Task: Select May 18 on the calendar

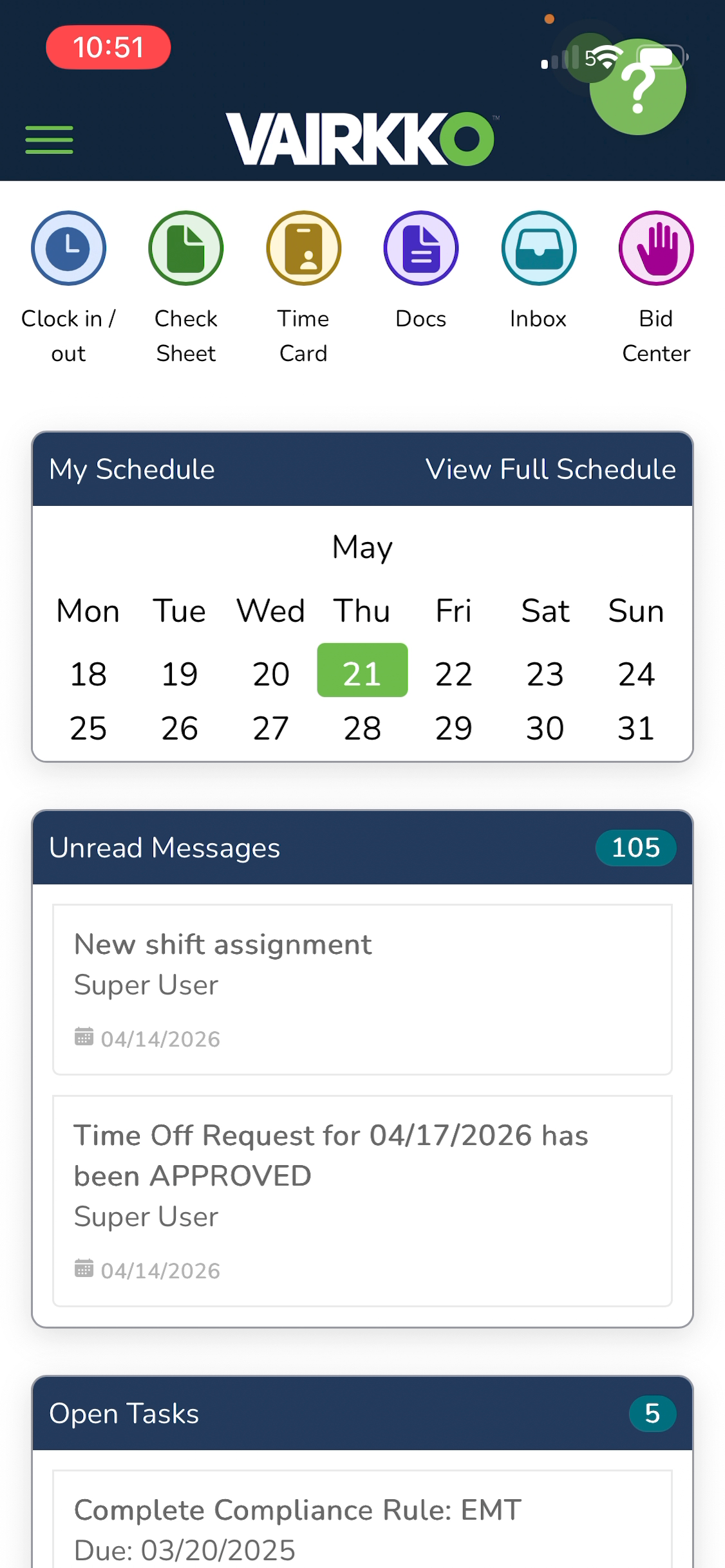Action: [88, 674]
